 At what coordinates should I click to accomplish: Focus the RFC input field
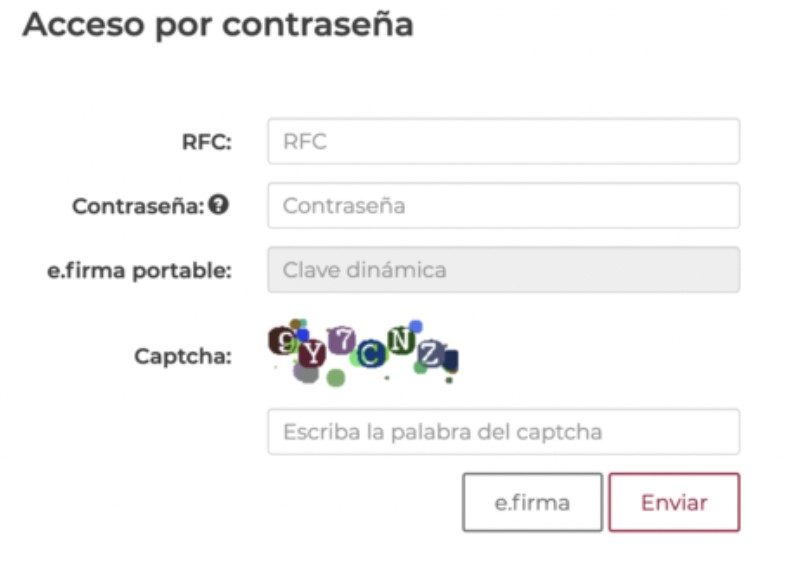503,142
